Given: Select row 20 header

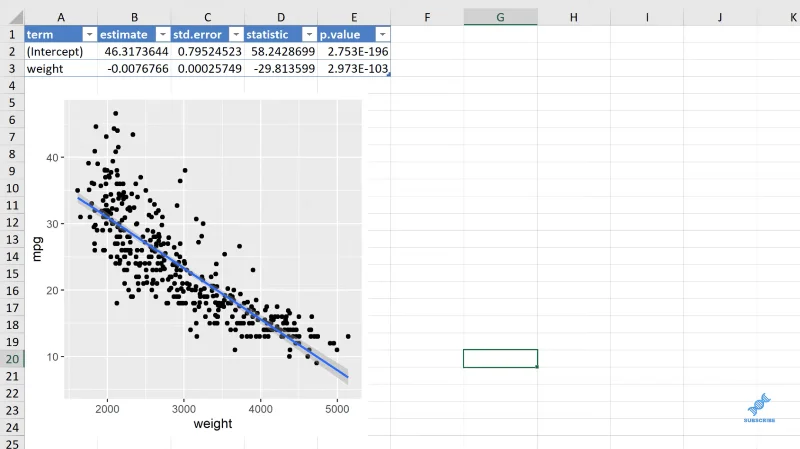Looking at the screenshot, I should (x=12, y=359).
